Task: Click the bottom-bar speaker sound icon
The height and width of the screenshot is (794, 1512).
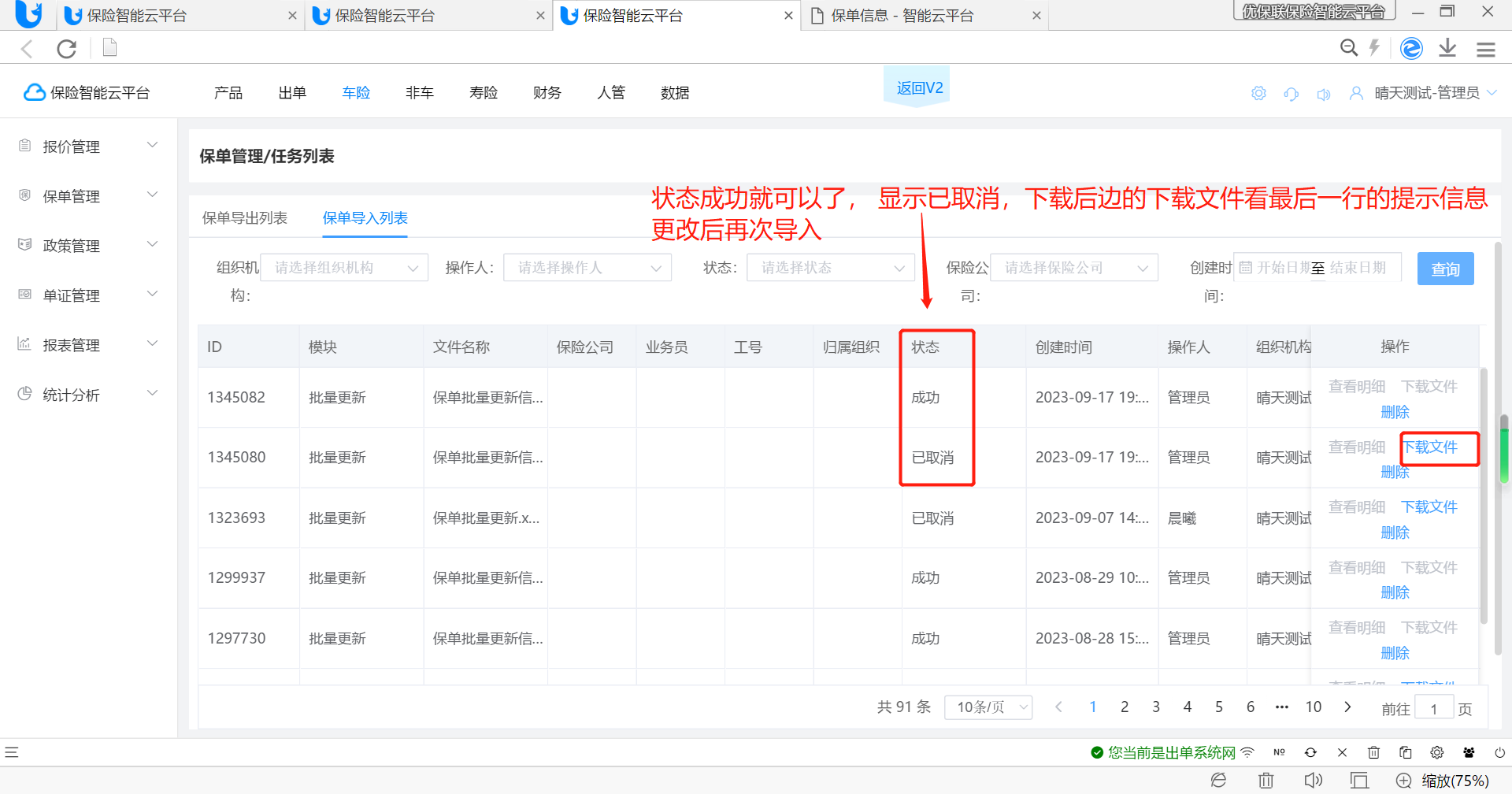Action: (1313, 780)
